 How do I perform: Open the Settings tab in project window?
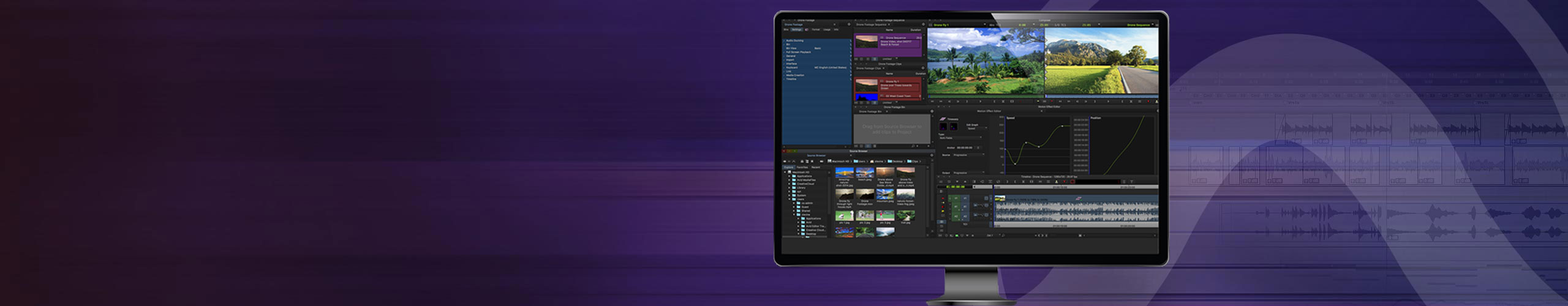(x=796, y=29)
